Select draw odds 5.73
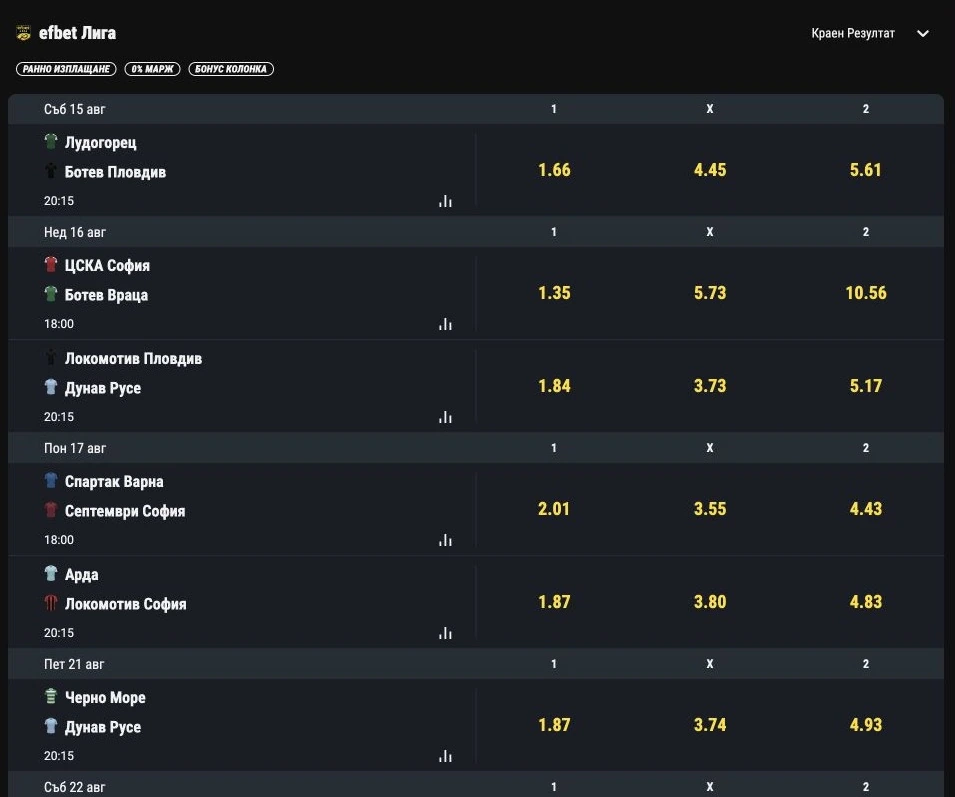Screen dimensions: 955x797 (x=710, y=293)
